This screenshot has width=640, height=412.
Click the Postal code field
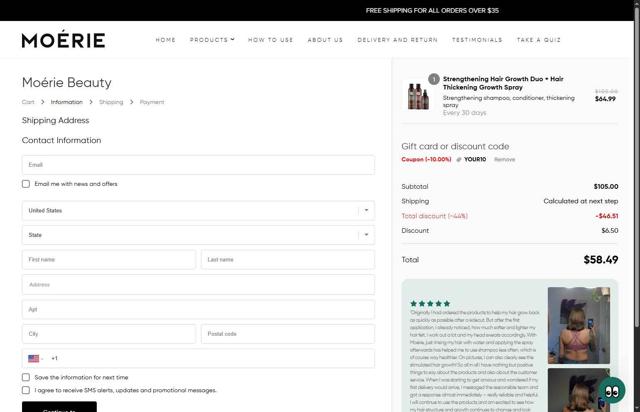pos(288,334)
